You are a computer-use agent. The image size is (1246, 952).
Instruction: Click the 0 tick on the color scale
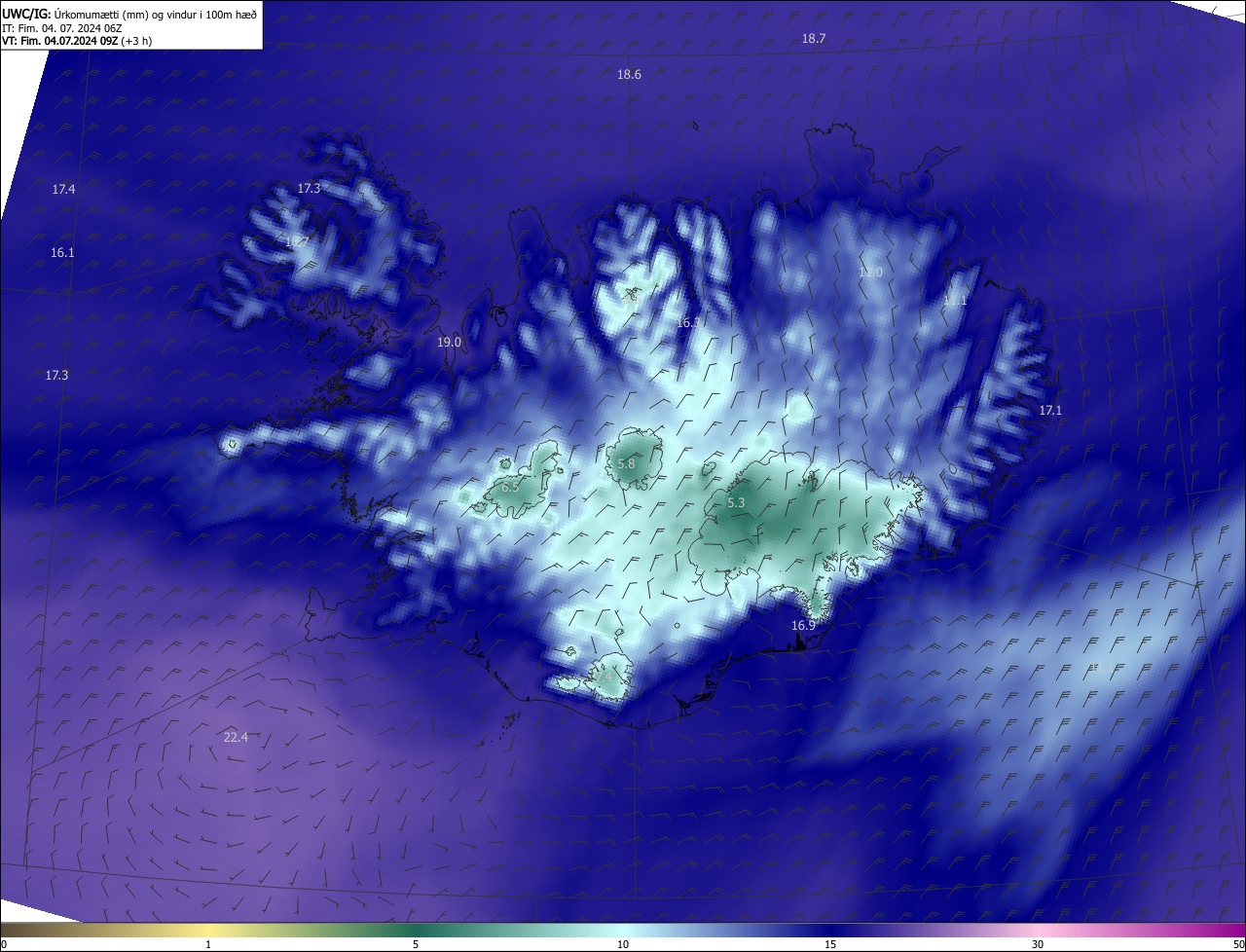coord(3,944)
